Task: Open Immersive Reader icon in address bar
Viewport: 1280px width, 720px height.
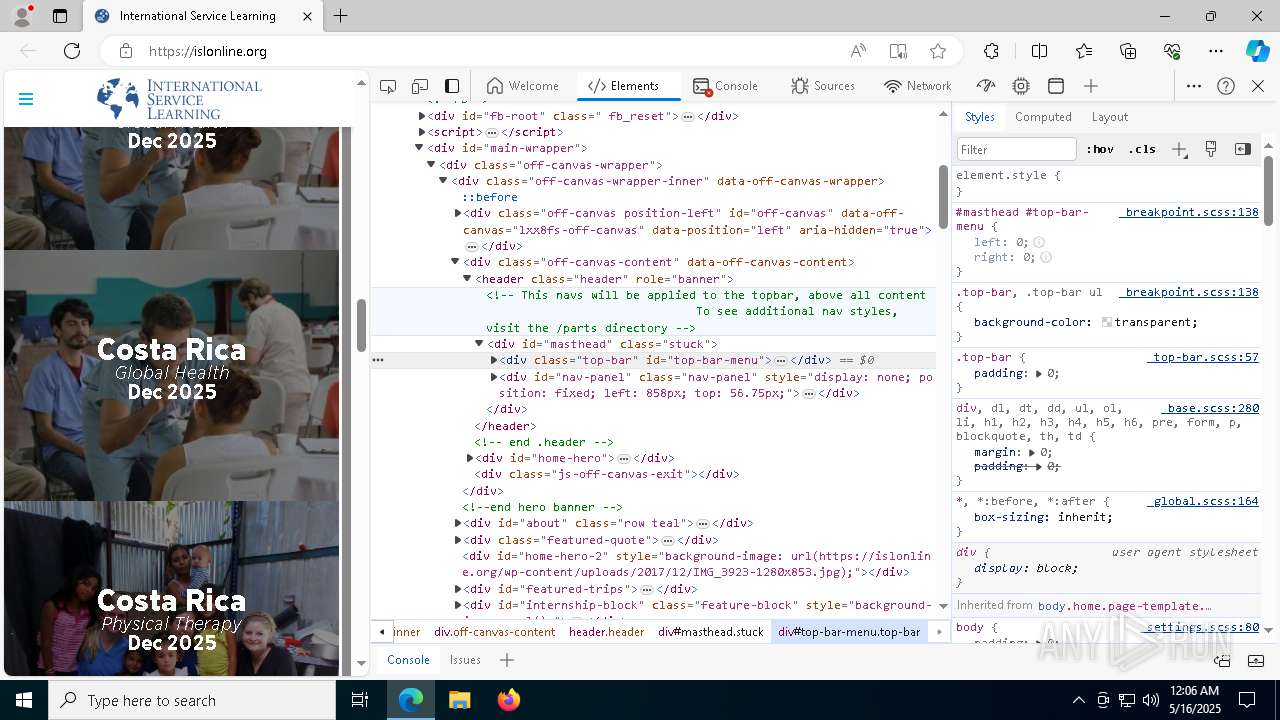Action: [x=898, y=51]
